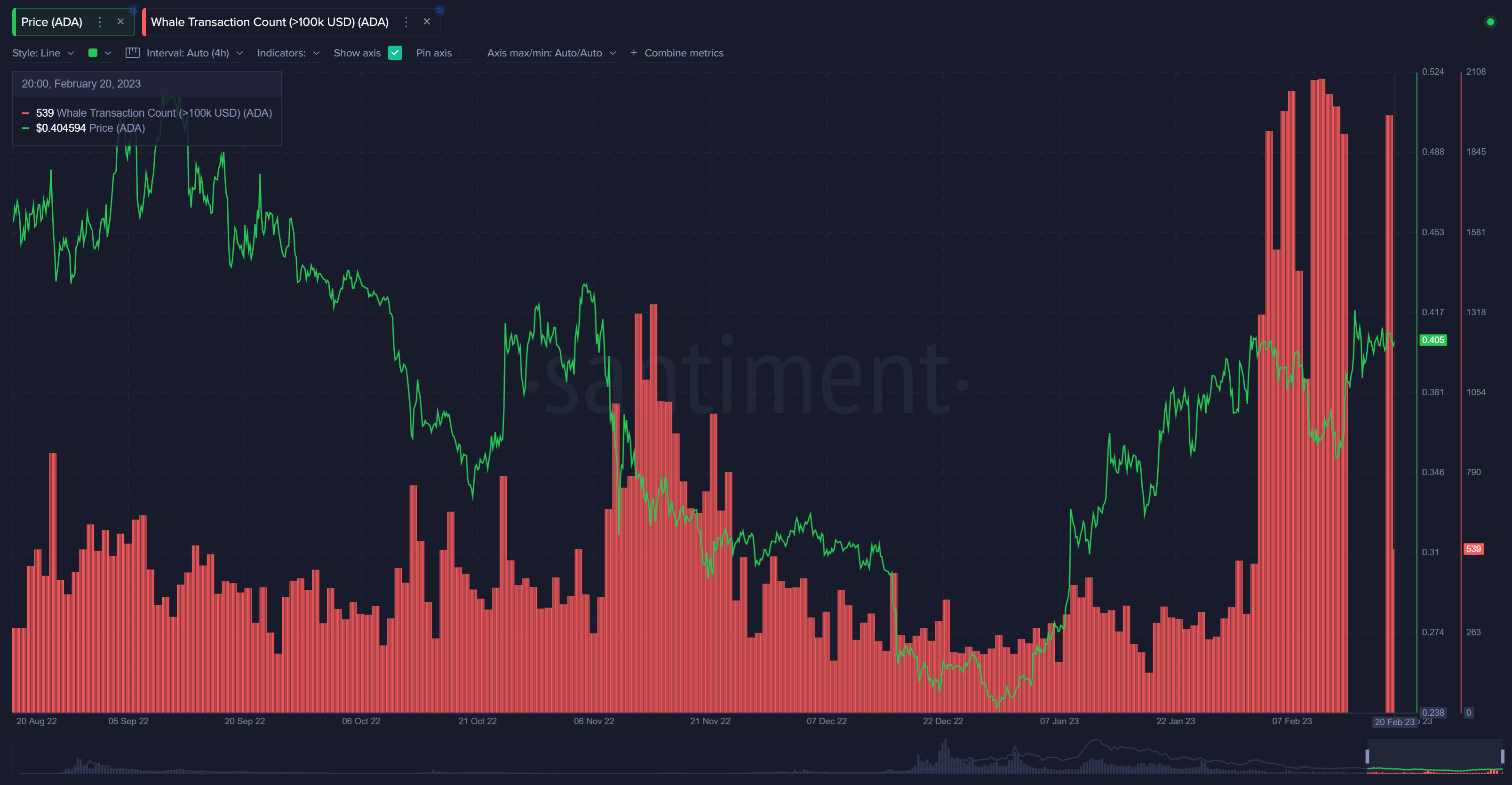Click the green status indicator dot top right

(1491, 22)
